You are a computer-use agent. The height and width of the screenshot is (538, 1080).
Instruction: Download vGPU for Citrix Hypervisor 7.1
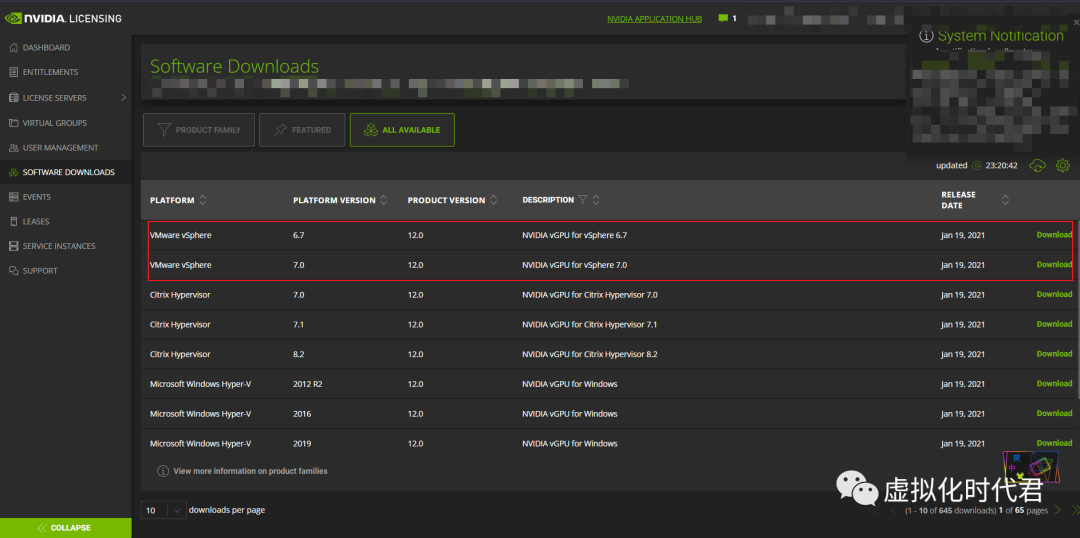click(1055, 324)
